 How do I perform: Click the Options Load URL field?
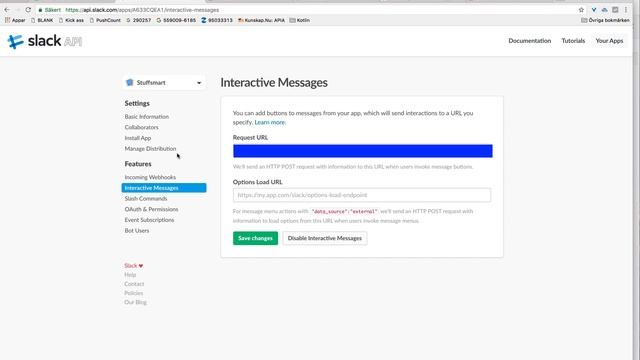click(x=362, y=195)
